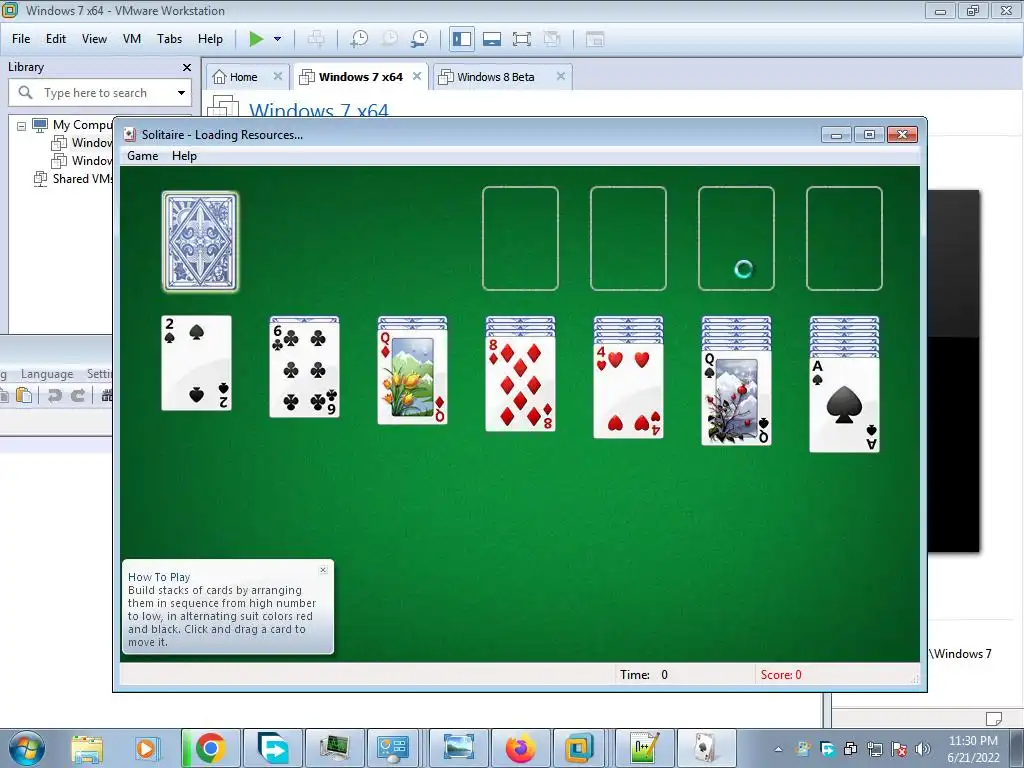Select the 4 of hearts card
This screenshot has height=768, width=1024.
(x=628, y=391)
